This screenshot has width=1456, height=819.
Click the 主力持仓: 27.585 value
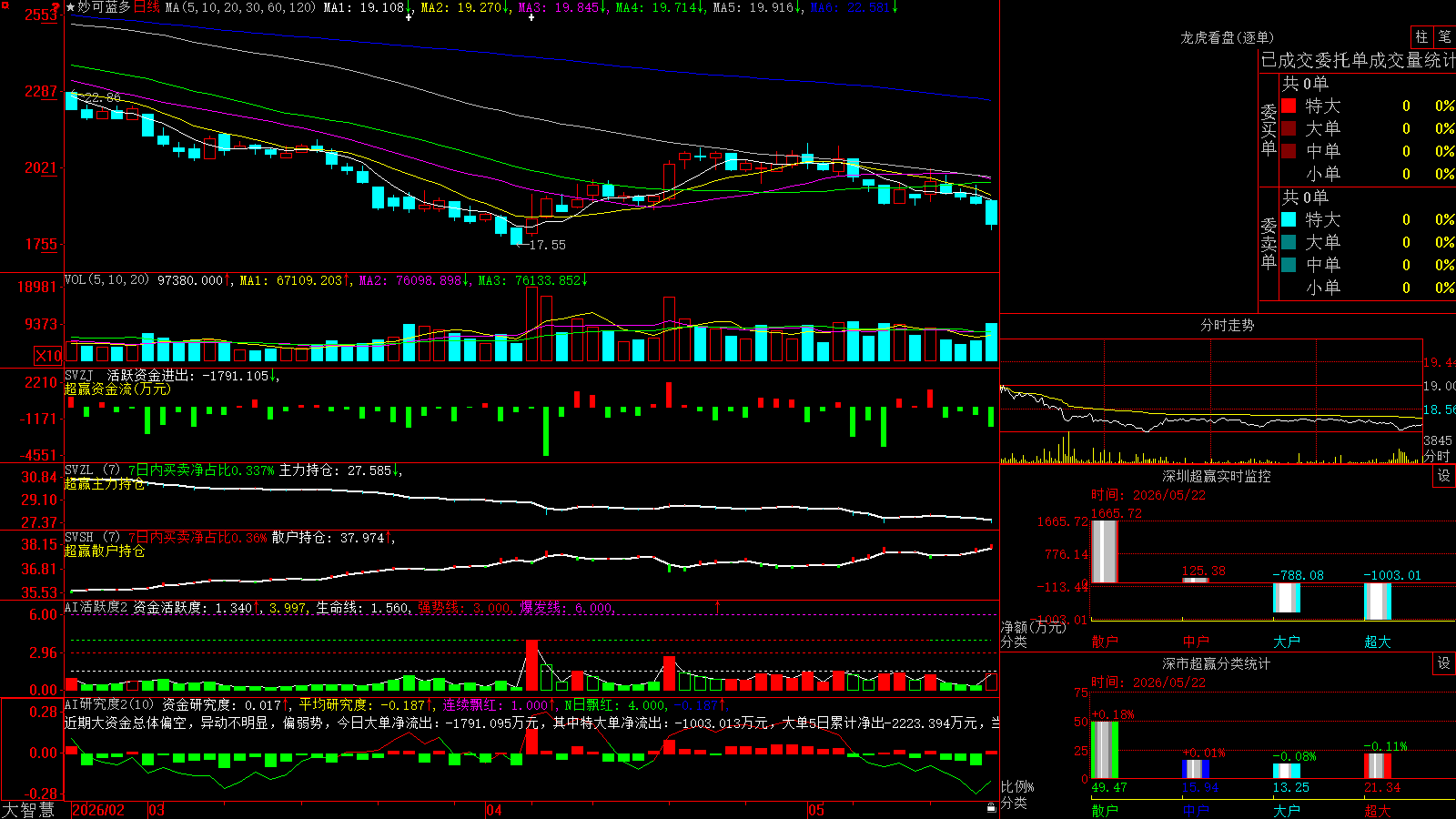tap(335, 470)
